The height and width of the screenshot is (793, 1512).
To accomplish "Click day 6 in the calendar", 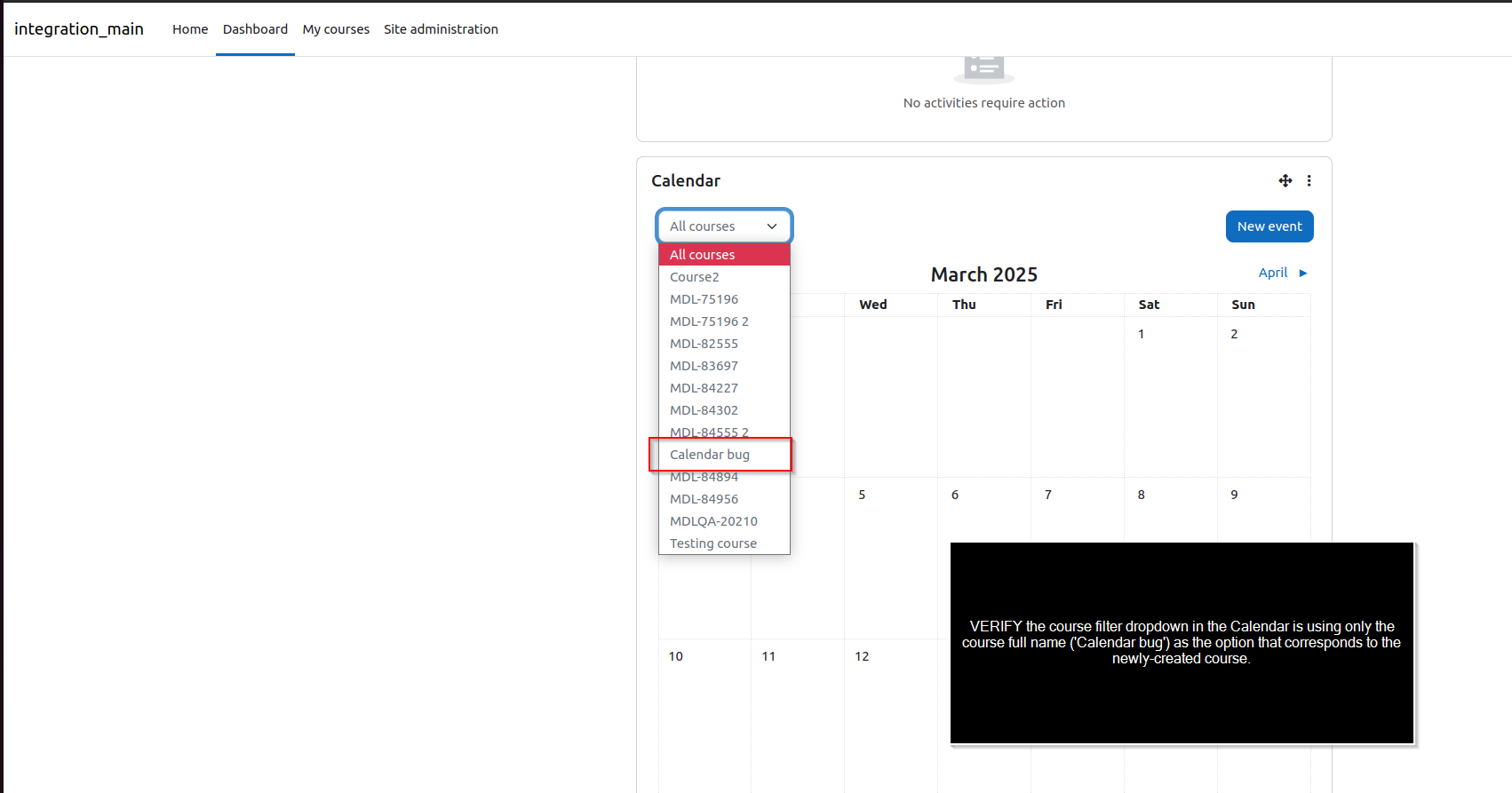I will click(x=955, y=495).
